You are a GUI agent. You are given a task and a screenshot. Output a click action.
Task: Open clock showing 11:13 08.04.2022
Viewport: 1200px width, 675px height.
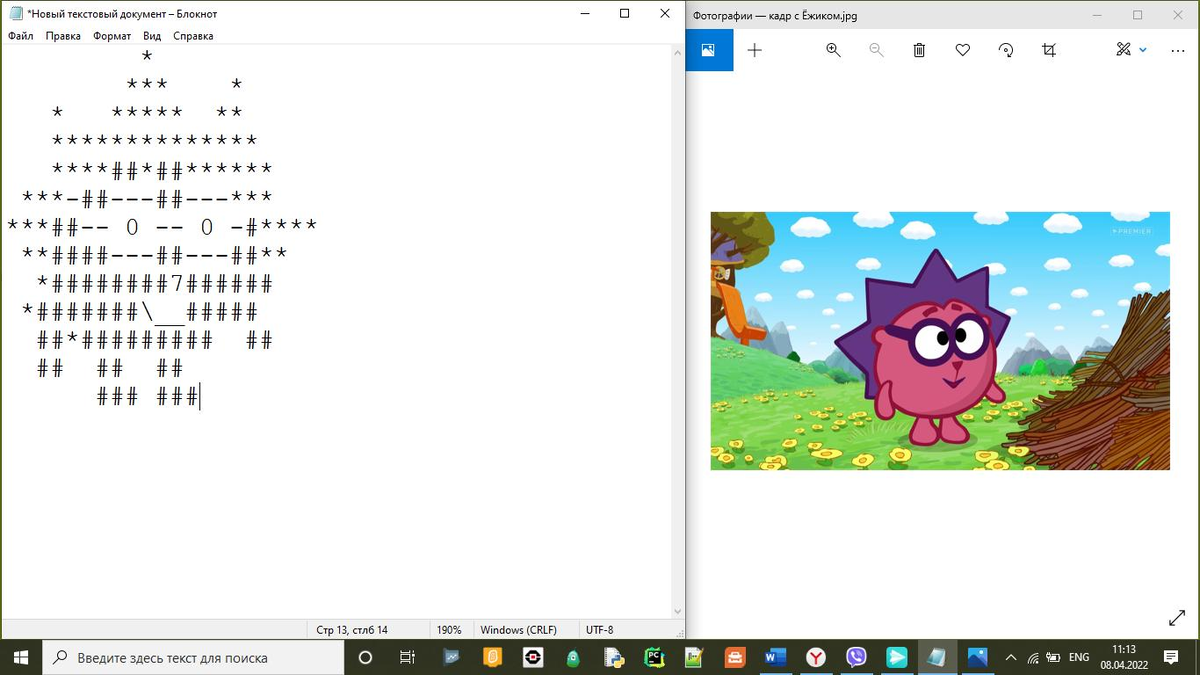[1124, 657]
